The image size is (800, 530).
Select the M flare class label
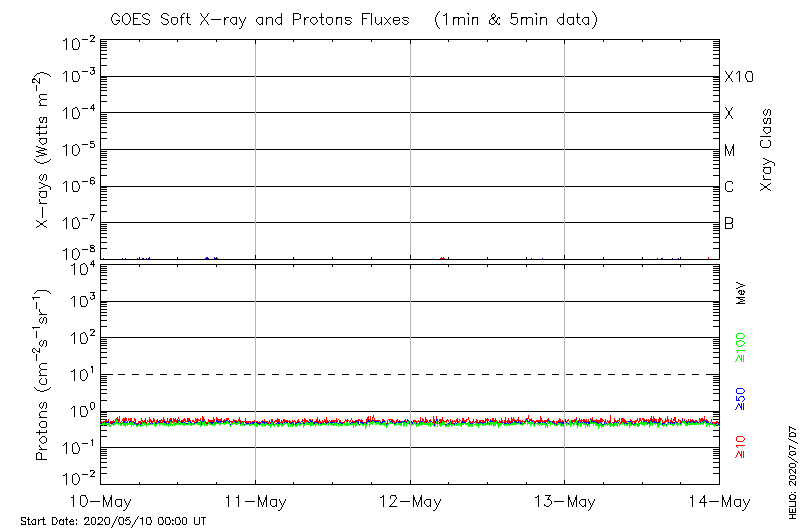coord(730,151)
